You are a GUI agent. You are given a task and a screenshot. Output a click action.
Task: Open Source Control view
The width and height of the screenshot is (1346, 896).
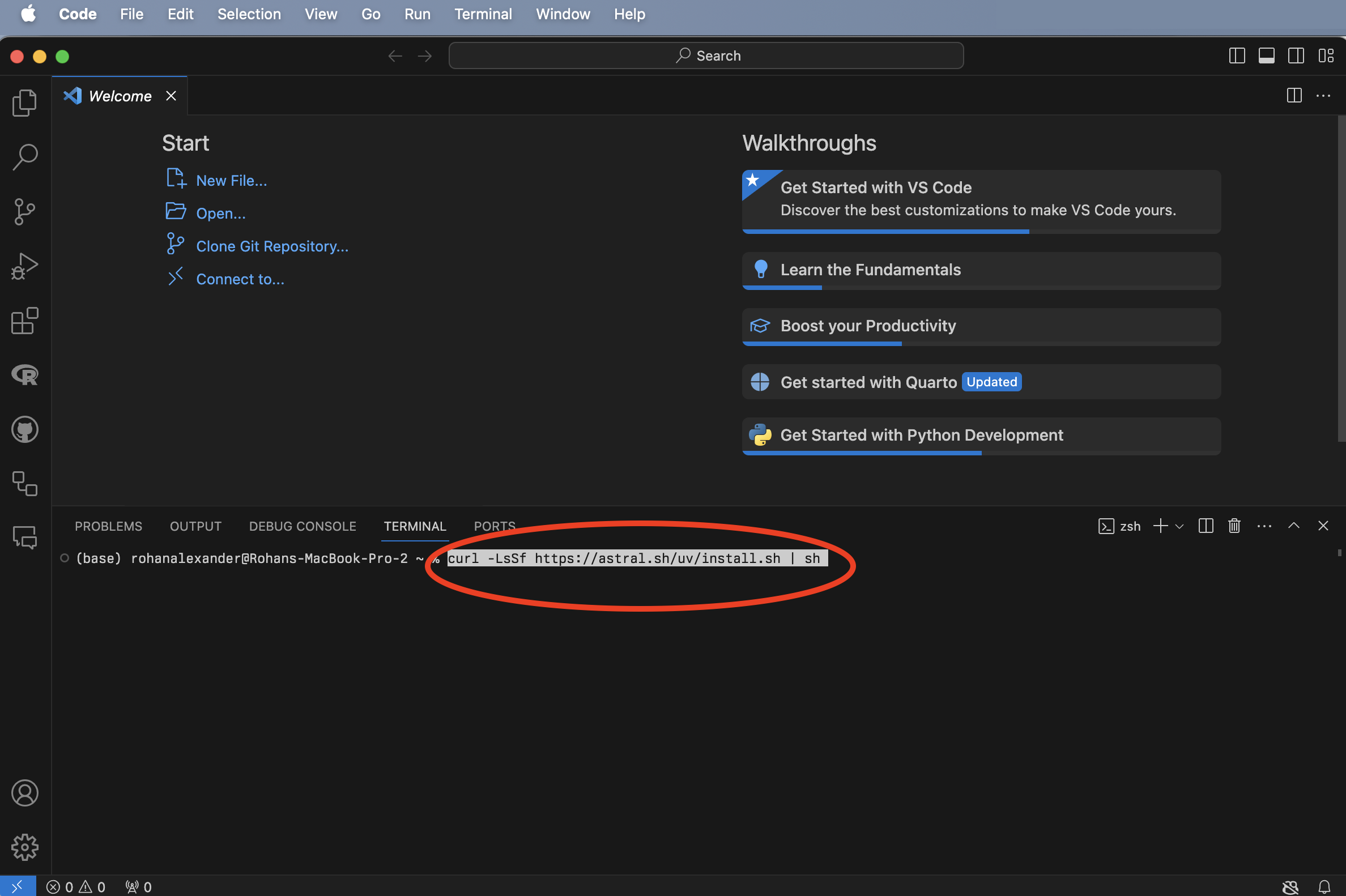24,212
